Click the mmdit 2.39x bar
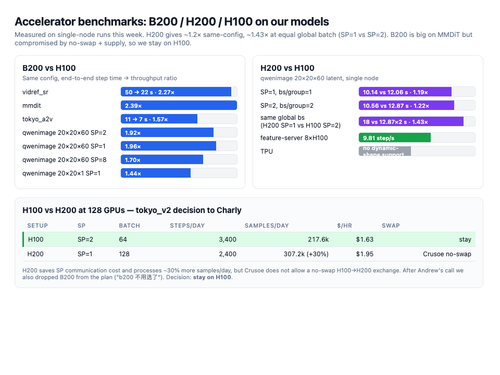This screenshot has height=375, width=500. point(179,105)
